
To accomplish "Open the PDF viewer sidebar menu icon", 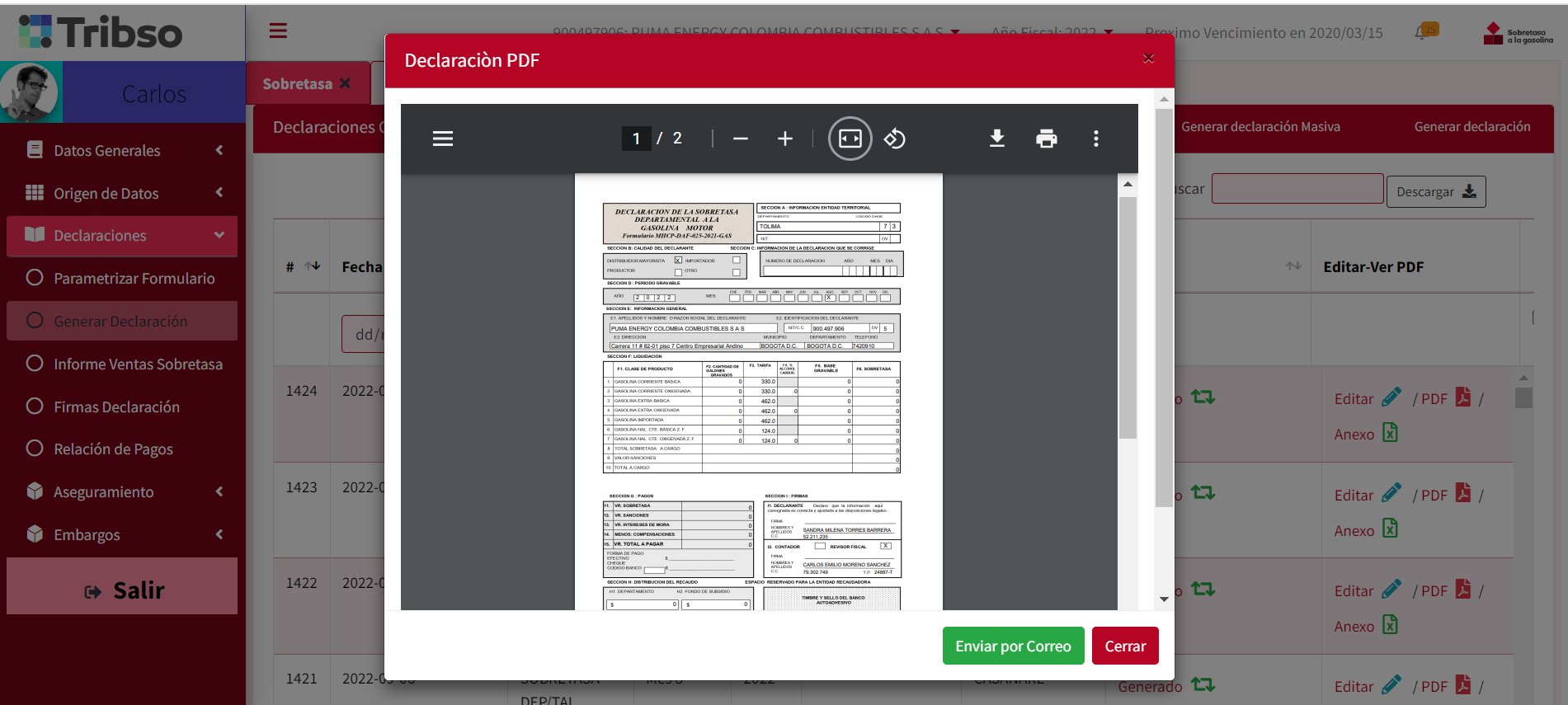I will pyautogui.click(x=443, y=139).
